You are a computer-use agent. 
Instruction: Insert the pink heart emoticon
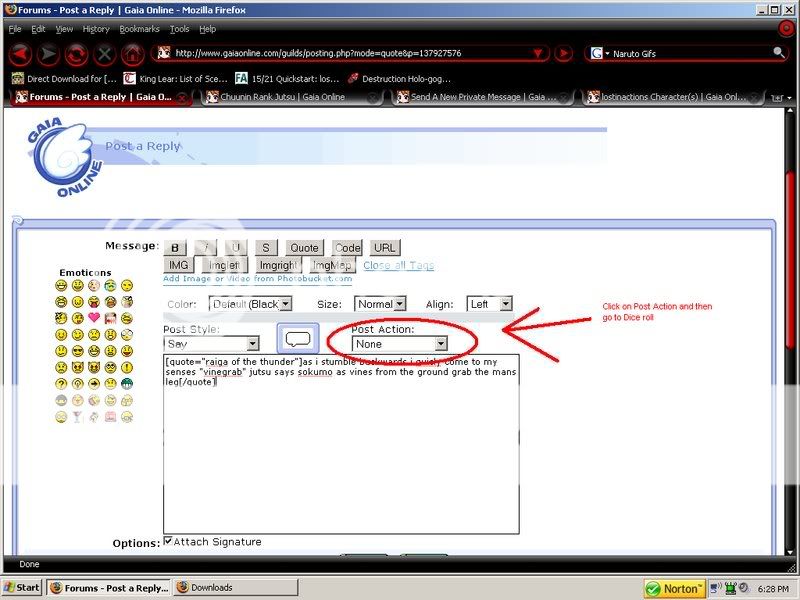pyautogui.click(x=94, y=318)
